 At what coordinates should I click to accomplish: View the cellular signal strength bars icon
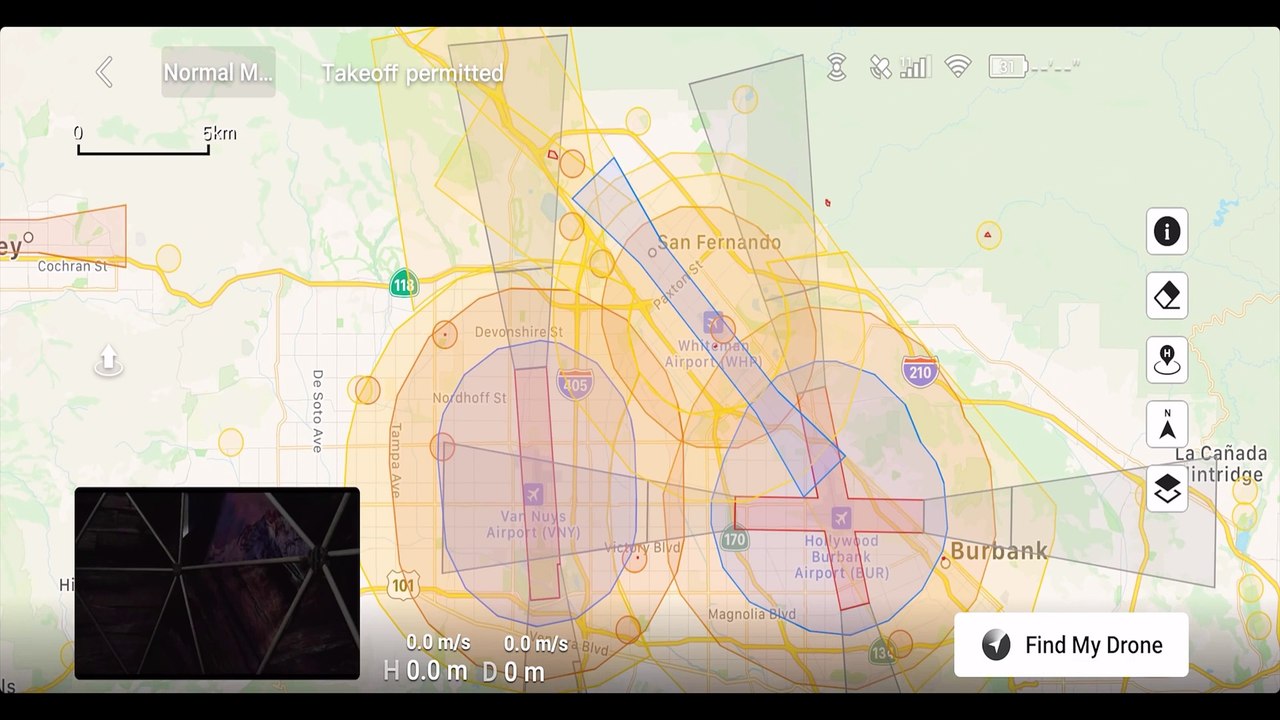pos(915,67)
